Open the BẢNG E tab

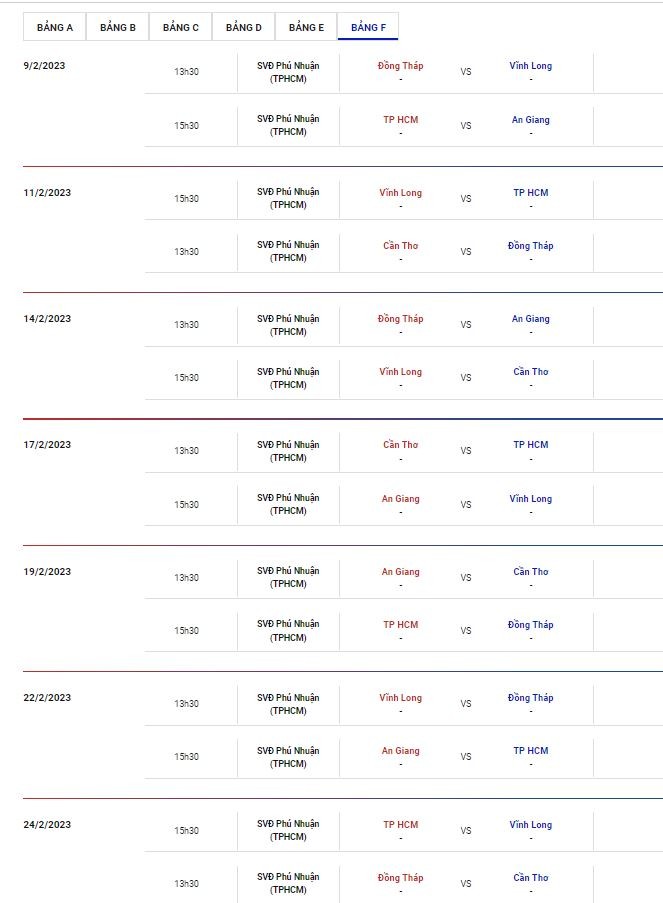pos(307,27)
